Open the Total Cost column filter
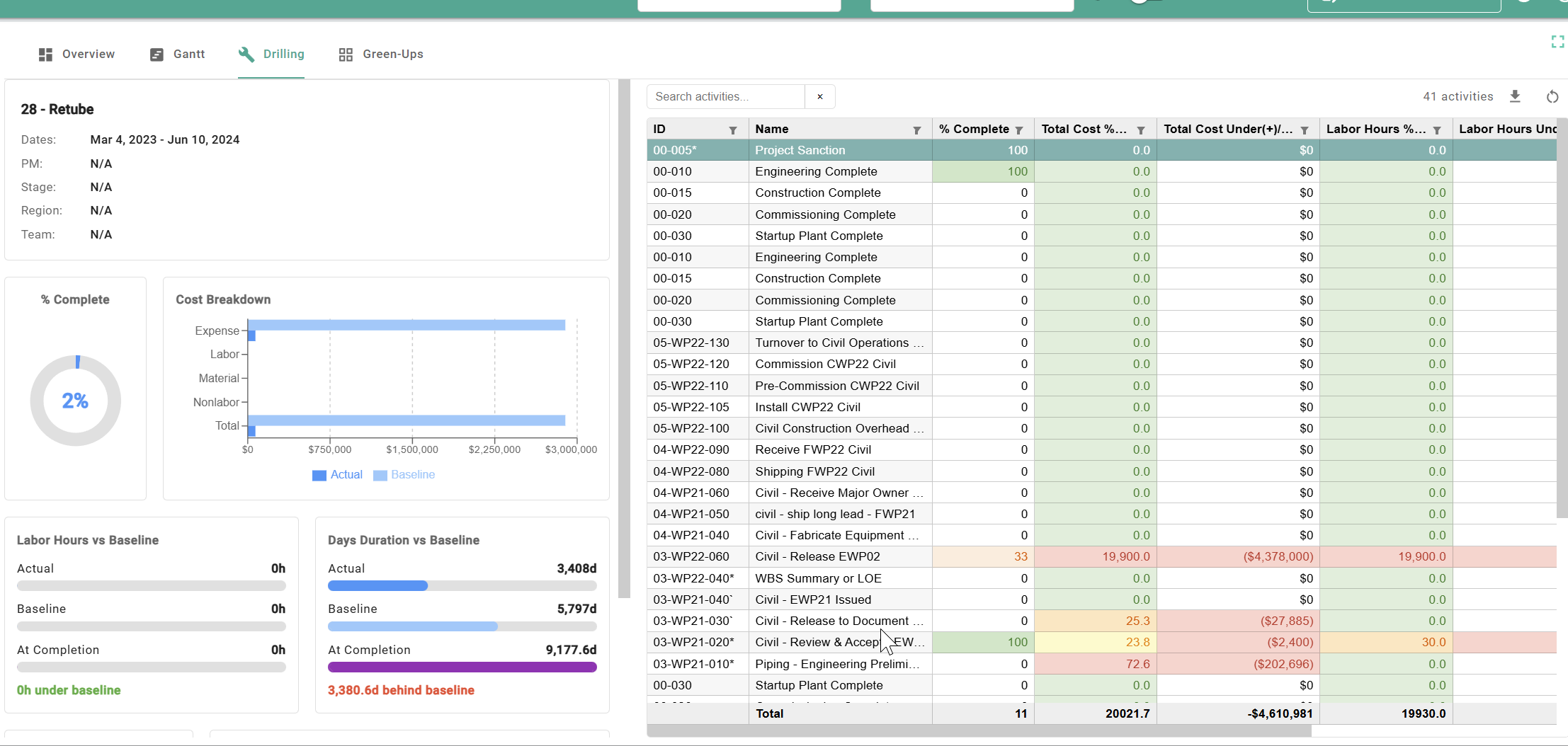 pos(1141,130)
